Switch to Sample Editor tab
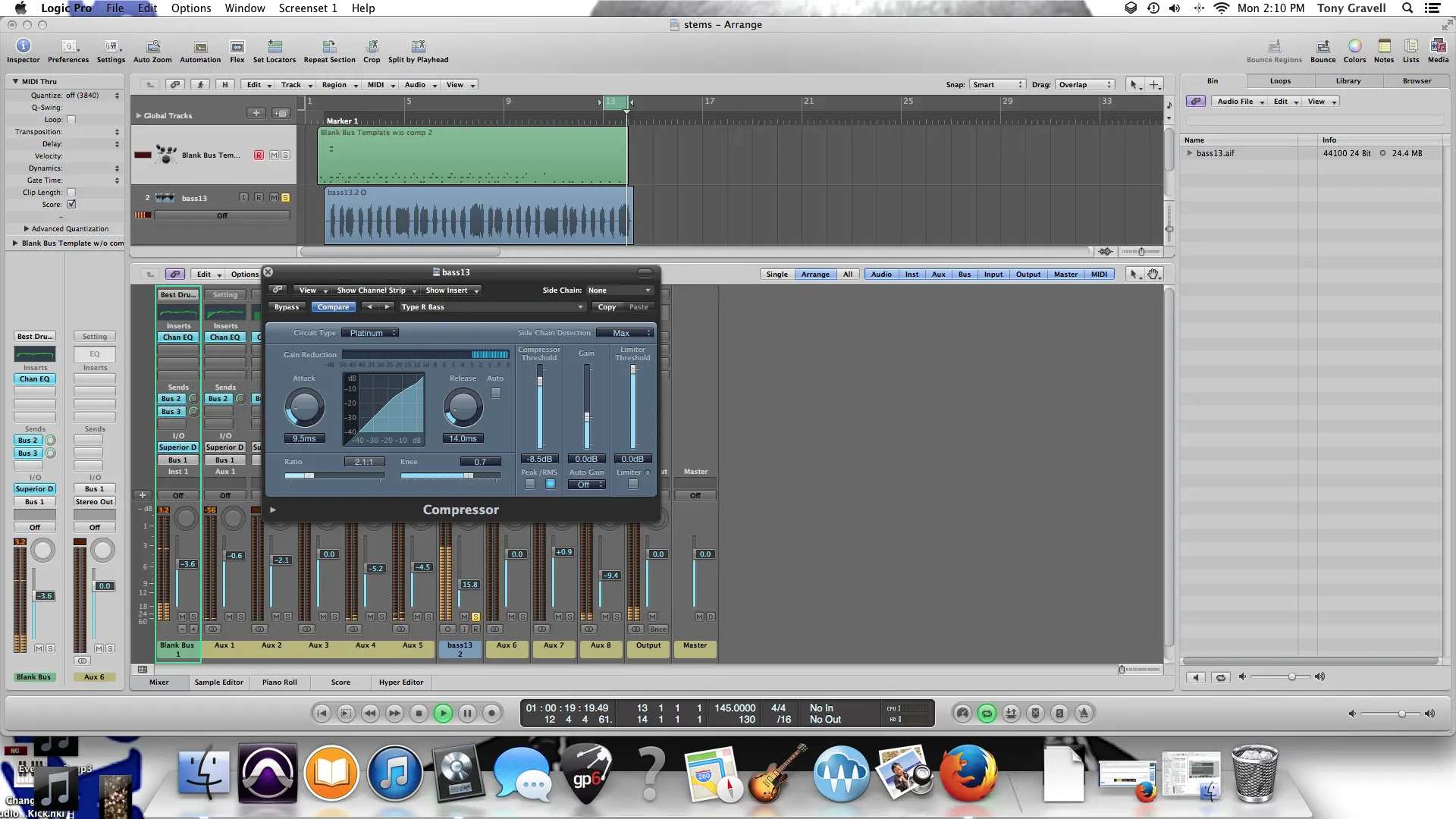The image size is (1456, 819). point(218,682)
